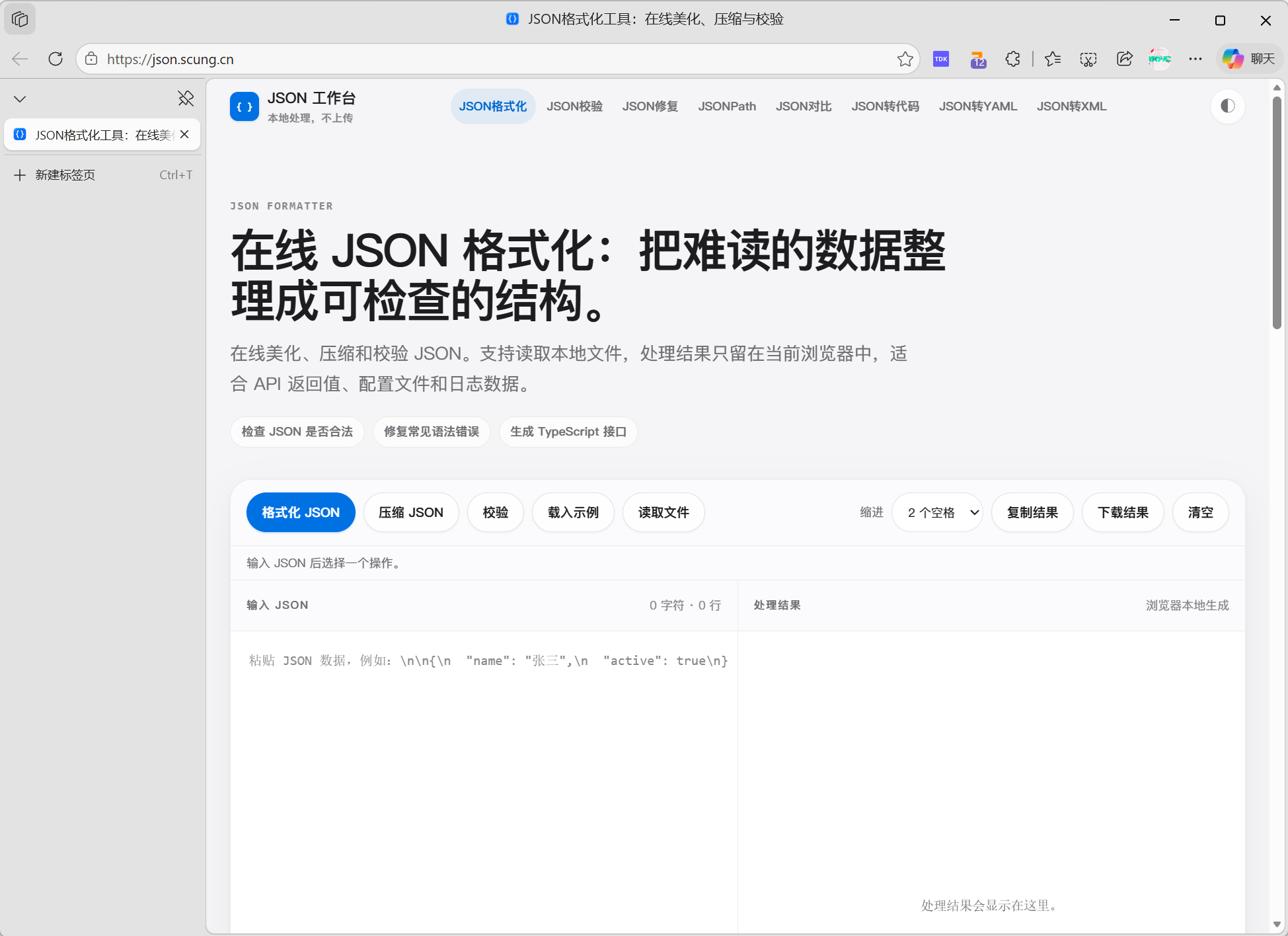
Task: Click the 生成 TypeScript 接口 chip
Action: [x=568, y=432]
